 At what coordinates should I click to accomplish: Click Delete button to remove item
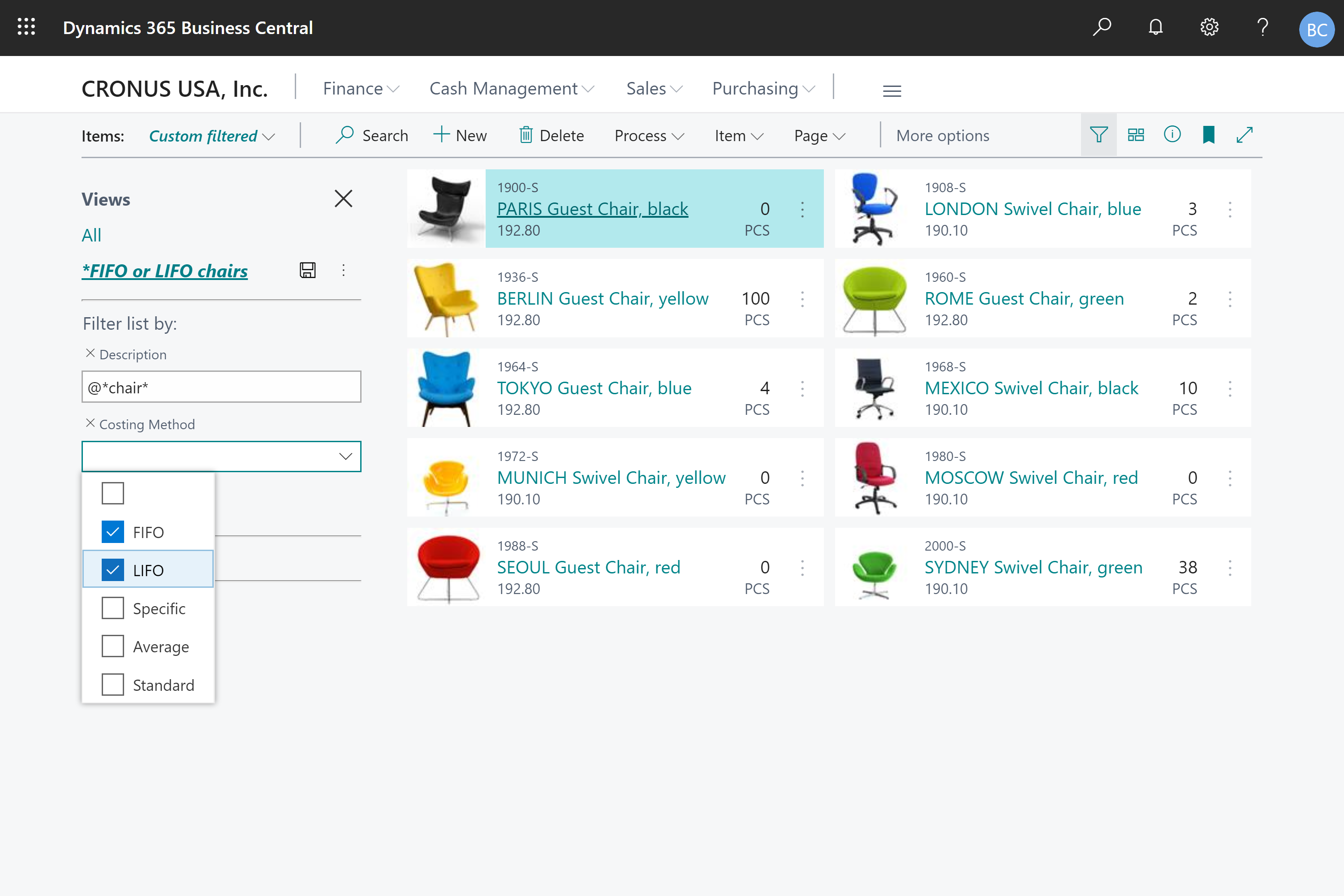(550, 135)
